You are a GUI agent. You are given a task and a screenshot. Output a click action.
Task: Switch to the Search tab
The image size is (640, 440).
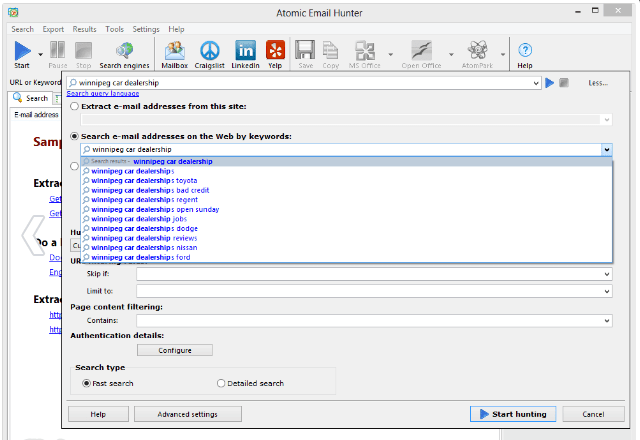coord(31,98)
